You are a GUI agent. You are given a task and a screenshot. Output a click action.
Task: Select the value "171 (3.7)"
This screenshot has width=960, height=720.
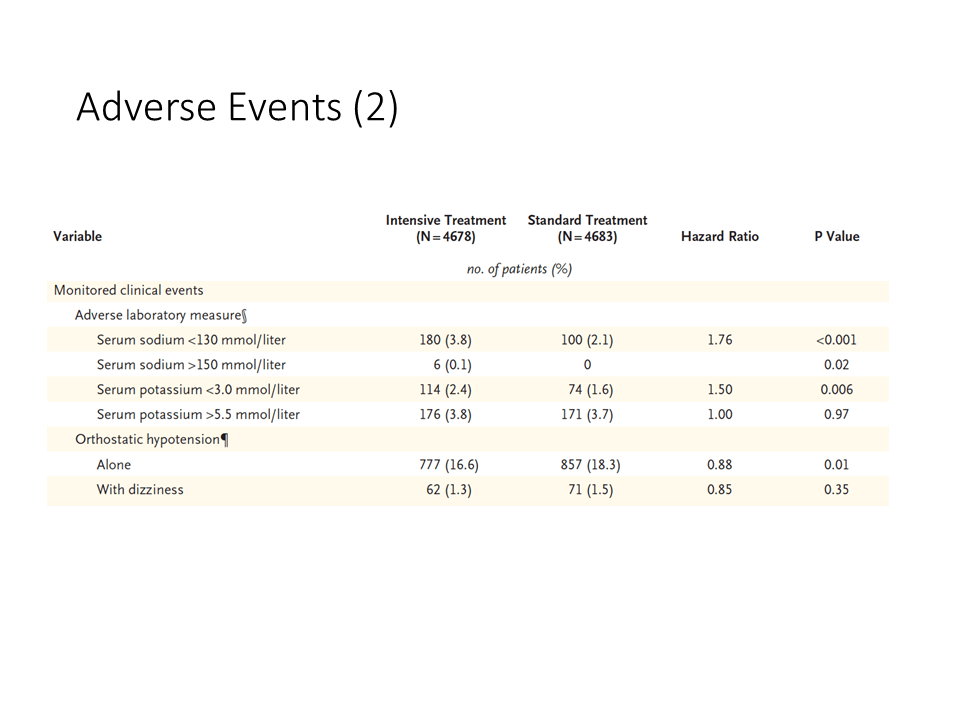pyautogui.click(x=587, y=414)
